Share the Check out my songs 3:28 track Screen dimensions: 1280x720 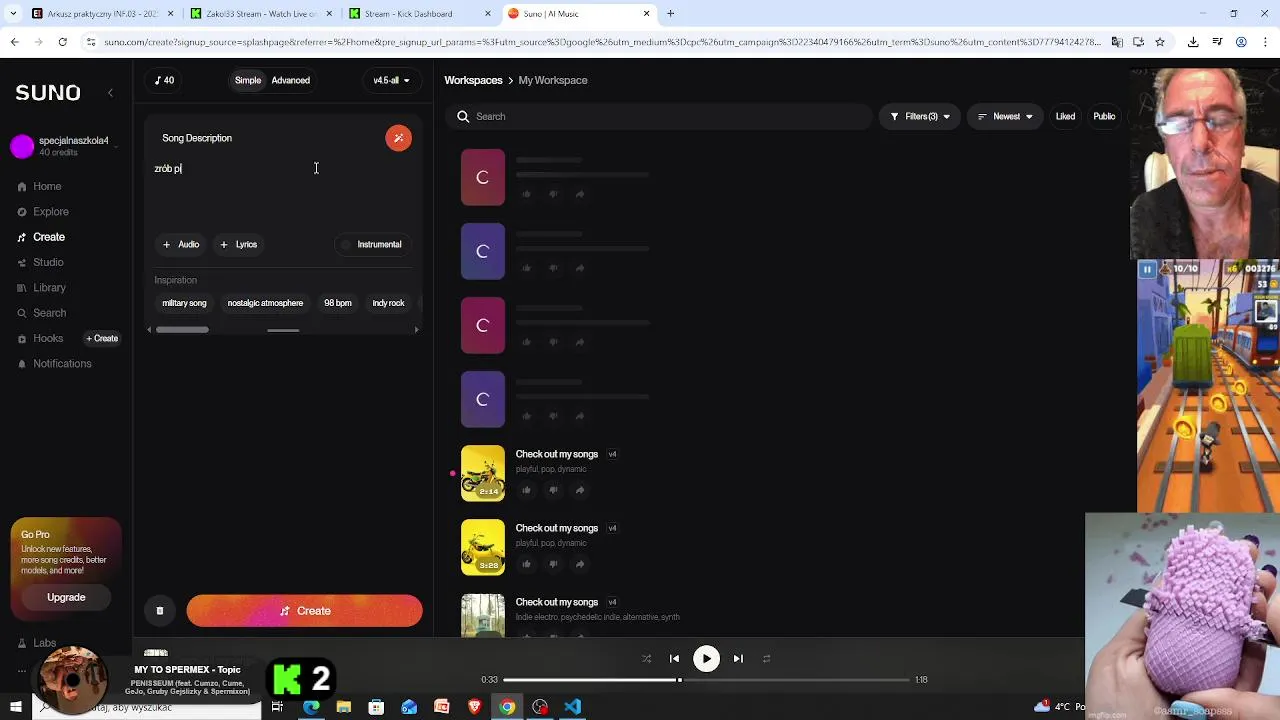tap(580, 564)
